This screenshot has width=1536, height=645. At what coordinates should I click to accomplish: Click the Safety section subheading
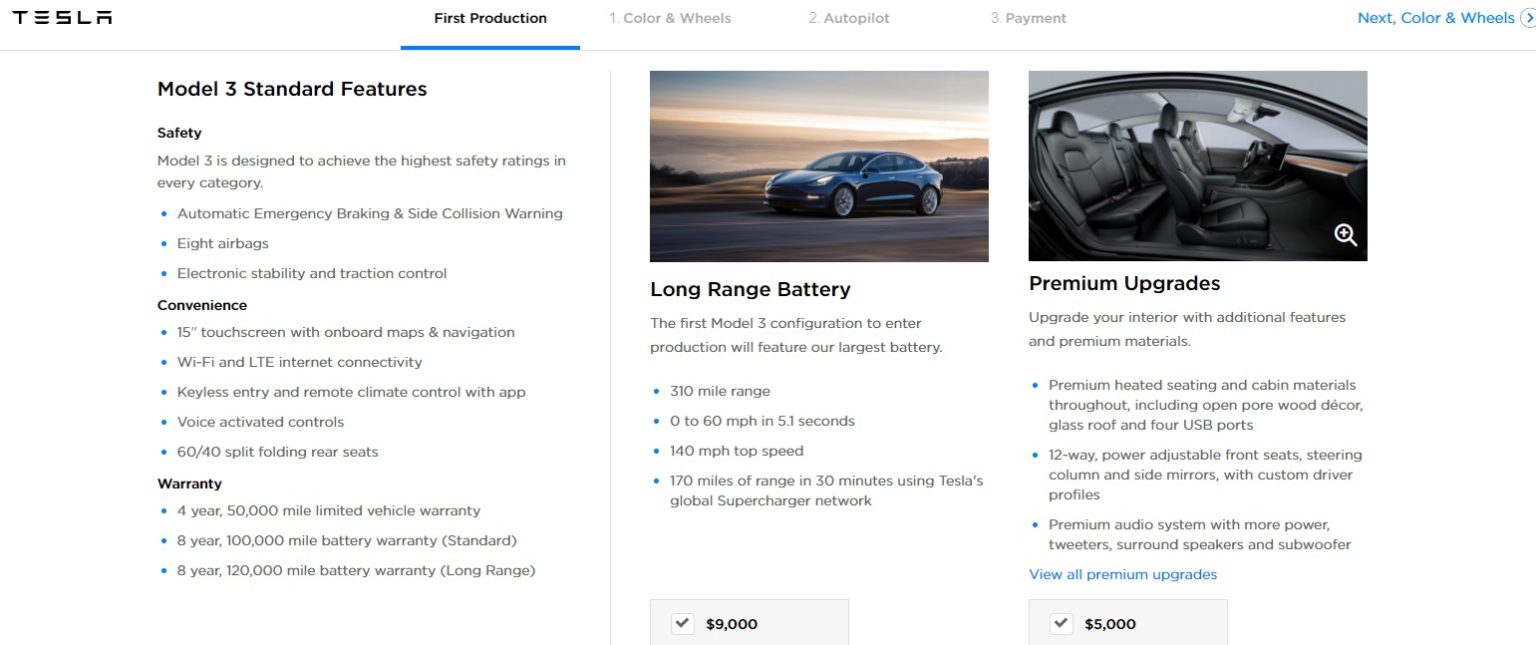(x=179, y=133)
